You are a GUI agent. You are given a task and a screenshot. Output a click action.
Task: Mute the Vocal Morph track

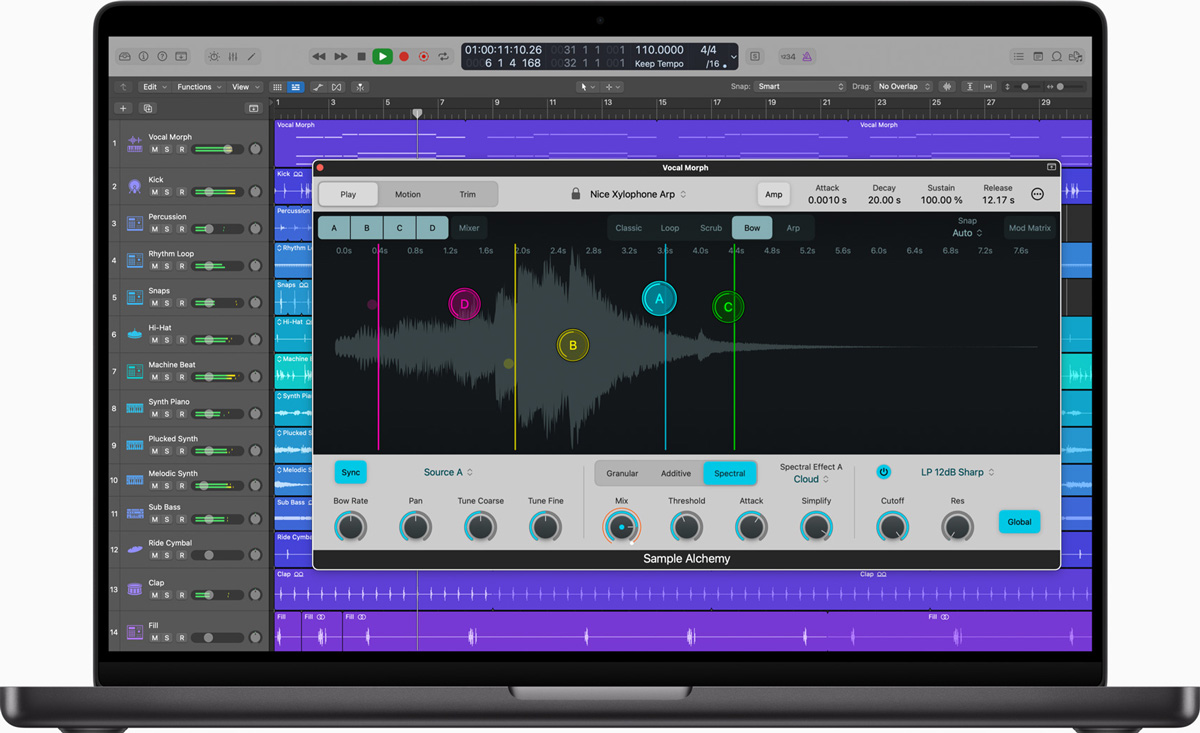tap(155, 149)
